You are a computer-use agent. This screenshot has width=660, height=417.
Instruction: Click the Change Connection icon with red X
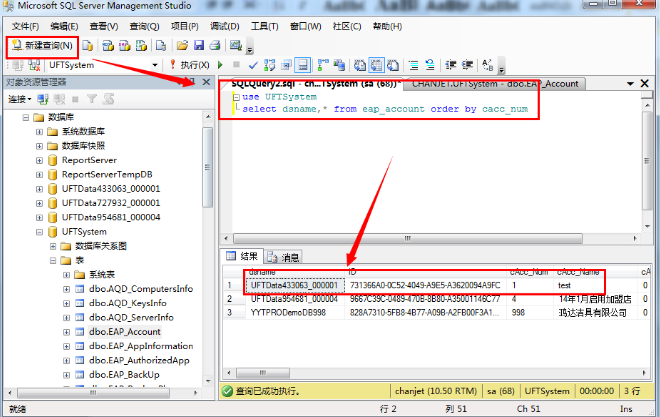34,65
